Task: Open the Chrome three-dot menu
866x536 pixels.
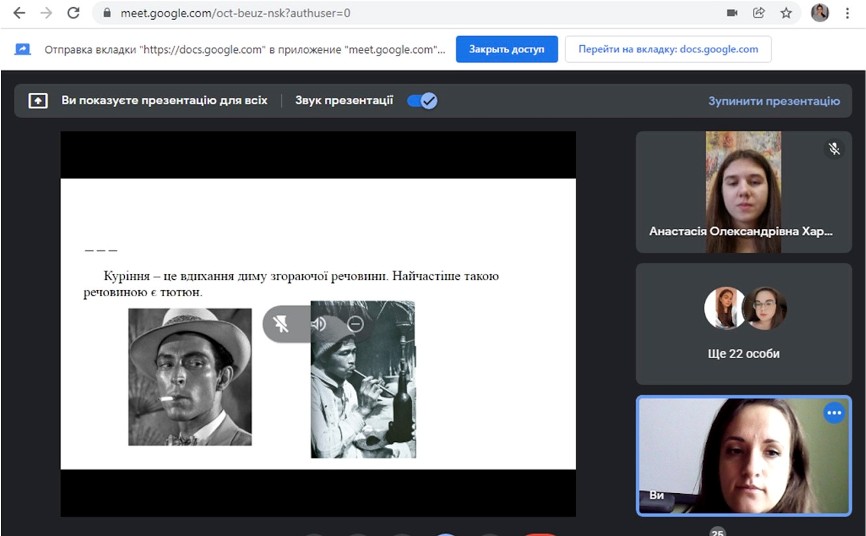Action: (x=850, y=13)
